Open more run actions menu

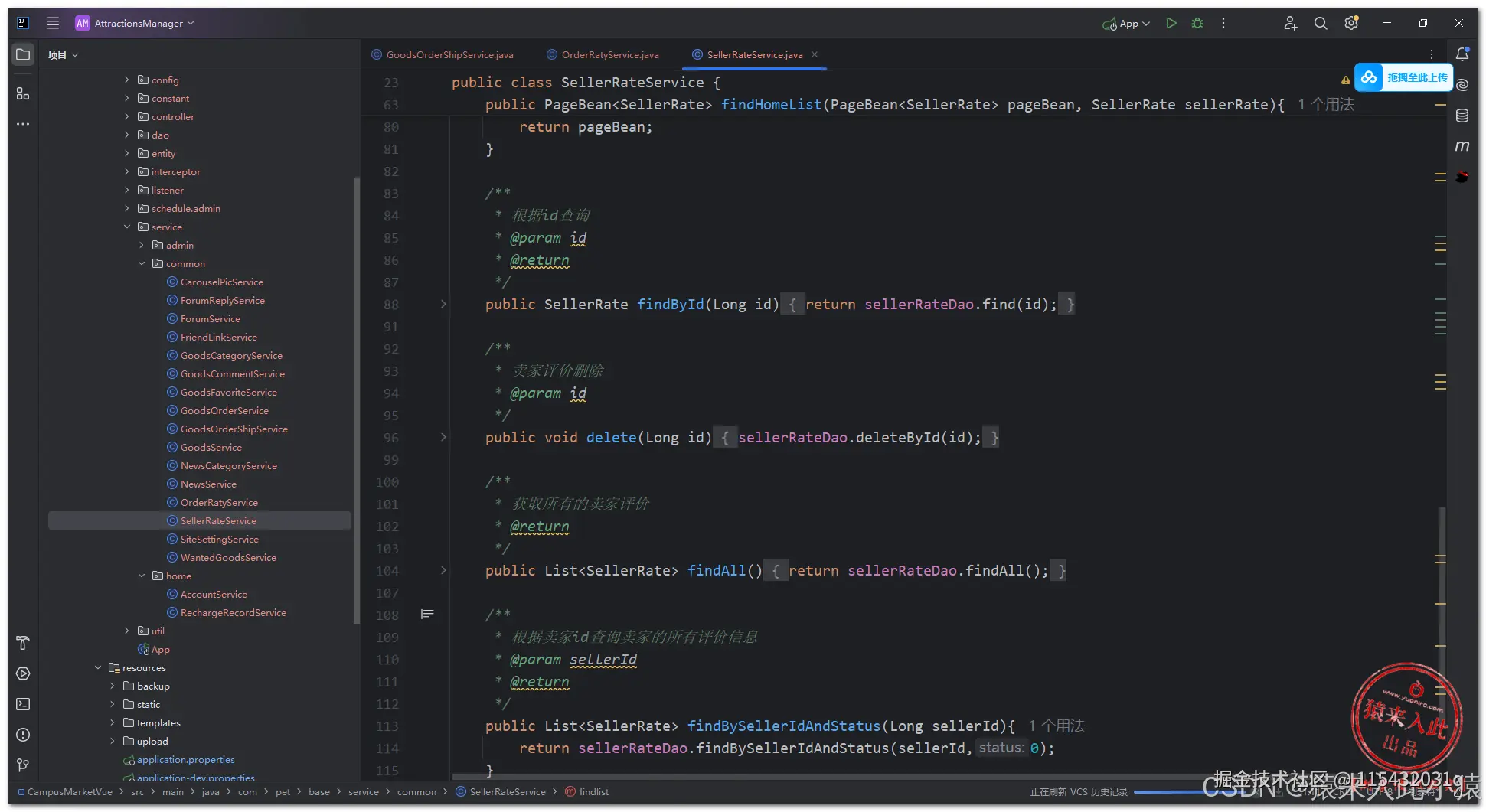pyautogui.click(x=1223, y=23)
